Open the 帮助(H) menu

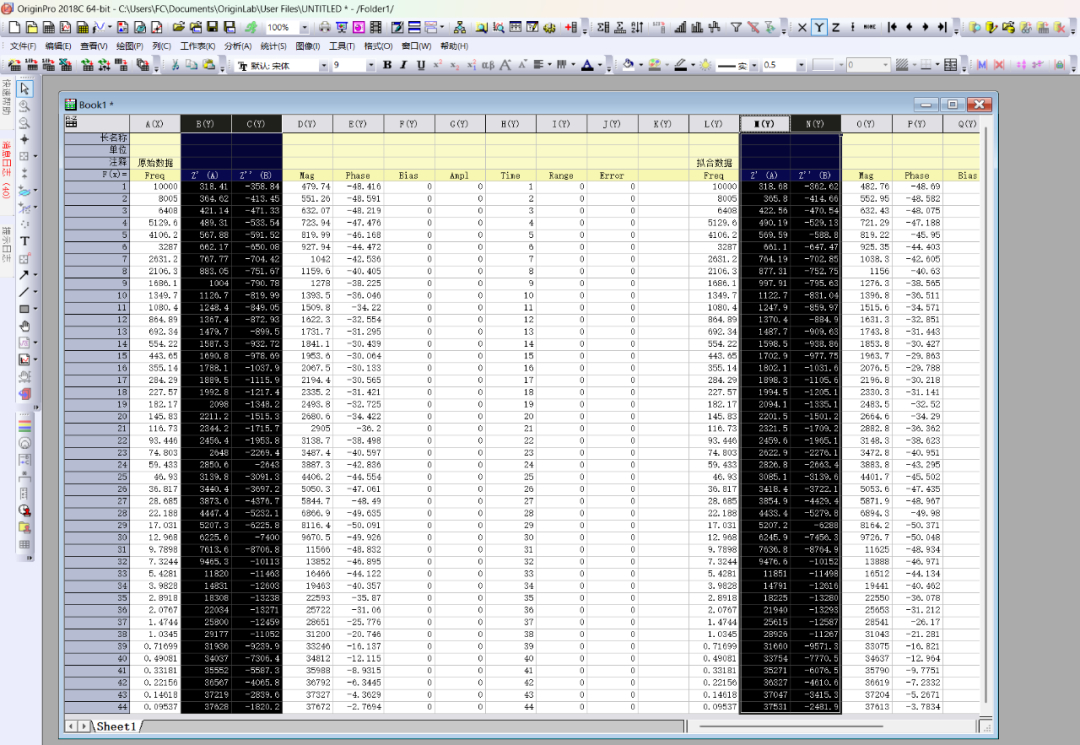pos(454,46)
